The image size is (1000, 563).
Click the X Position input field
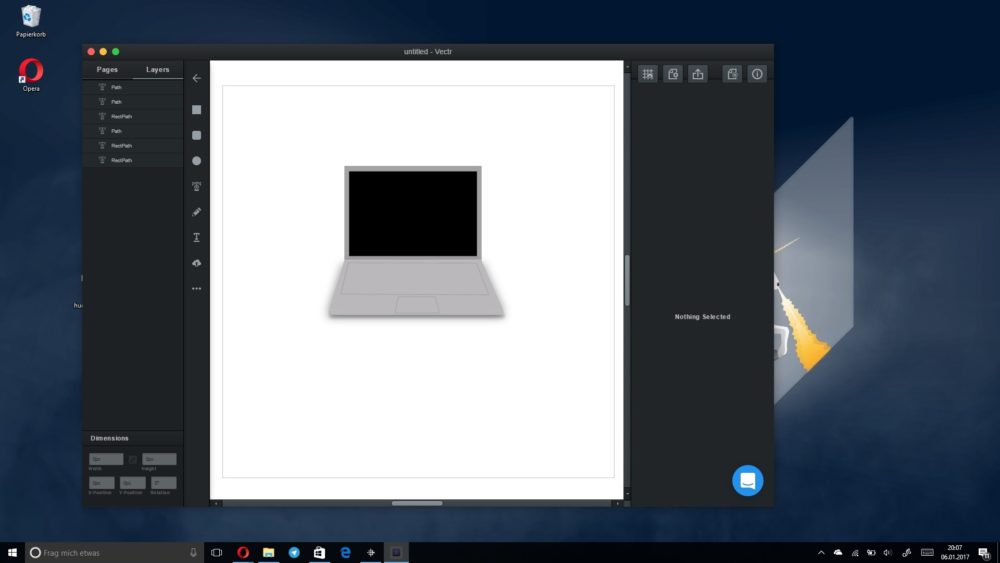tap(101, 483)
